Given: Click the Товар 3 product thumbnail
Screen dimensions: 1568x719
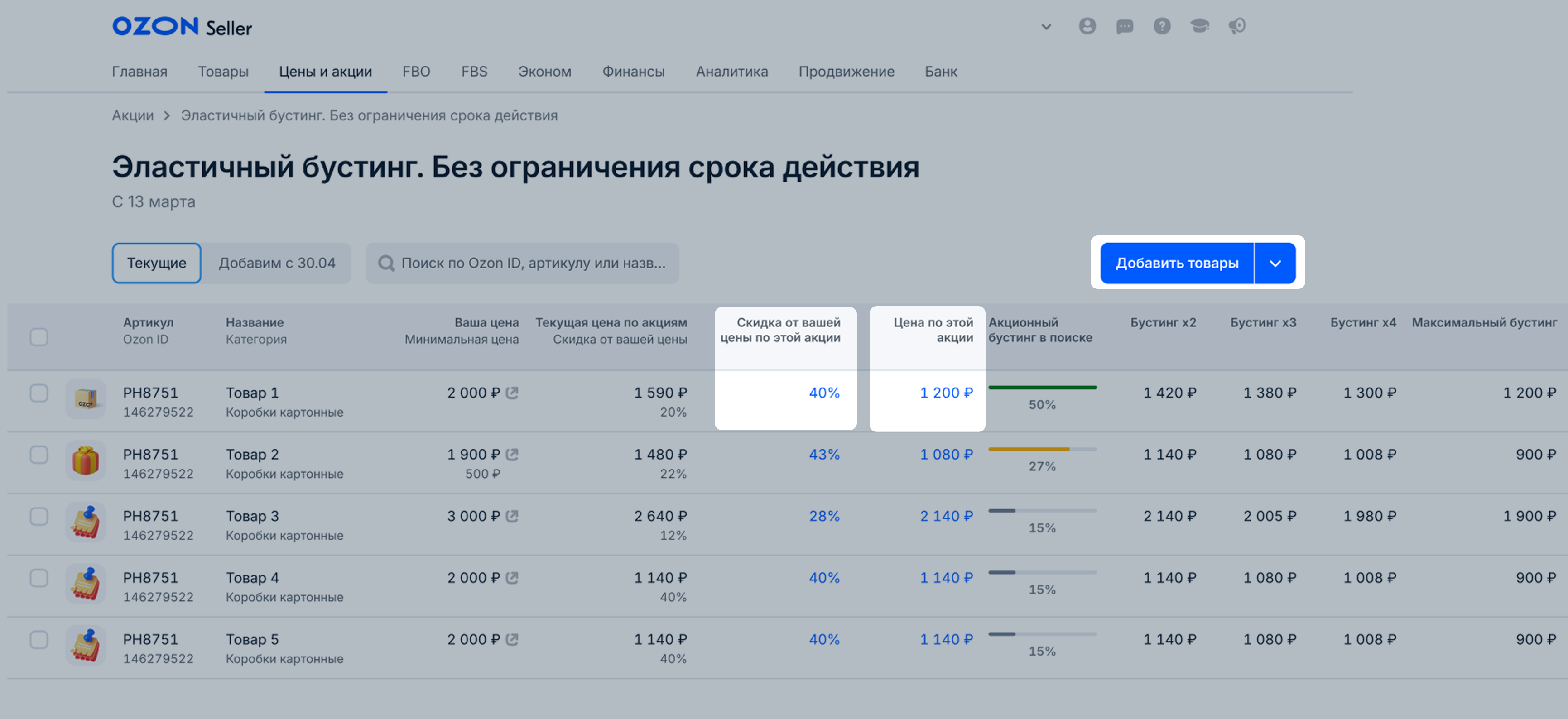Looking at the screenshot, I should (86, 522).
